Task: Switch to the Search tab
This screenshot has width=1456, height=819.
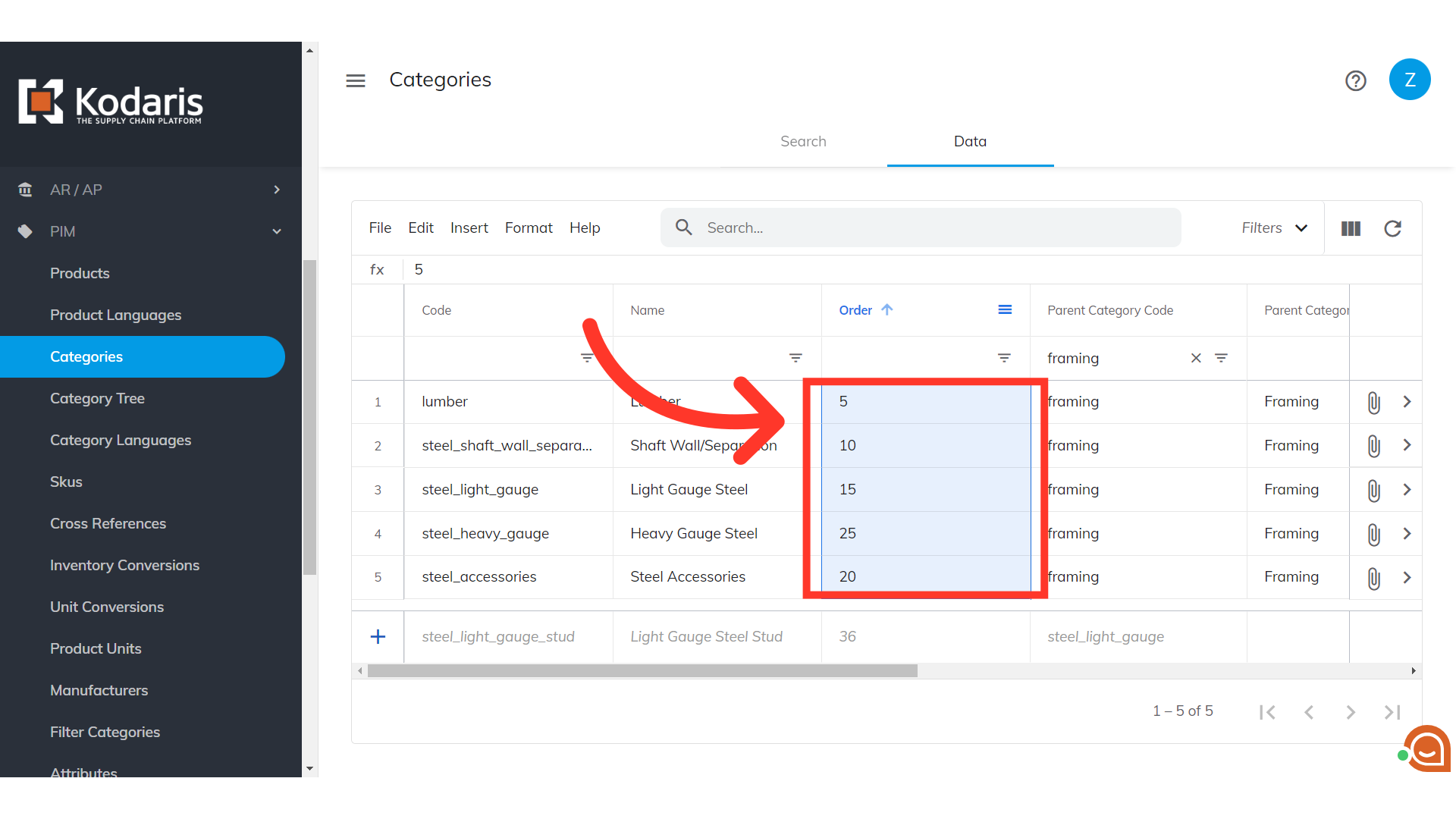Action: [803, 142]
